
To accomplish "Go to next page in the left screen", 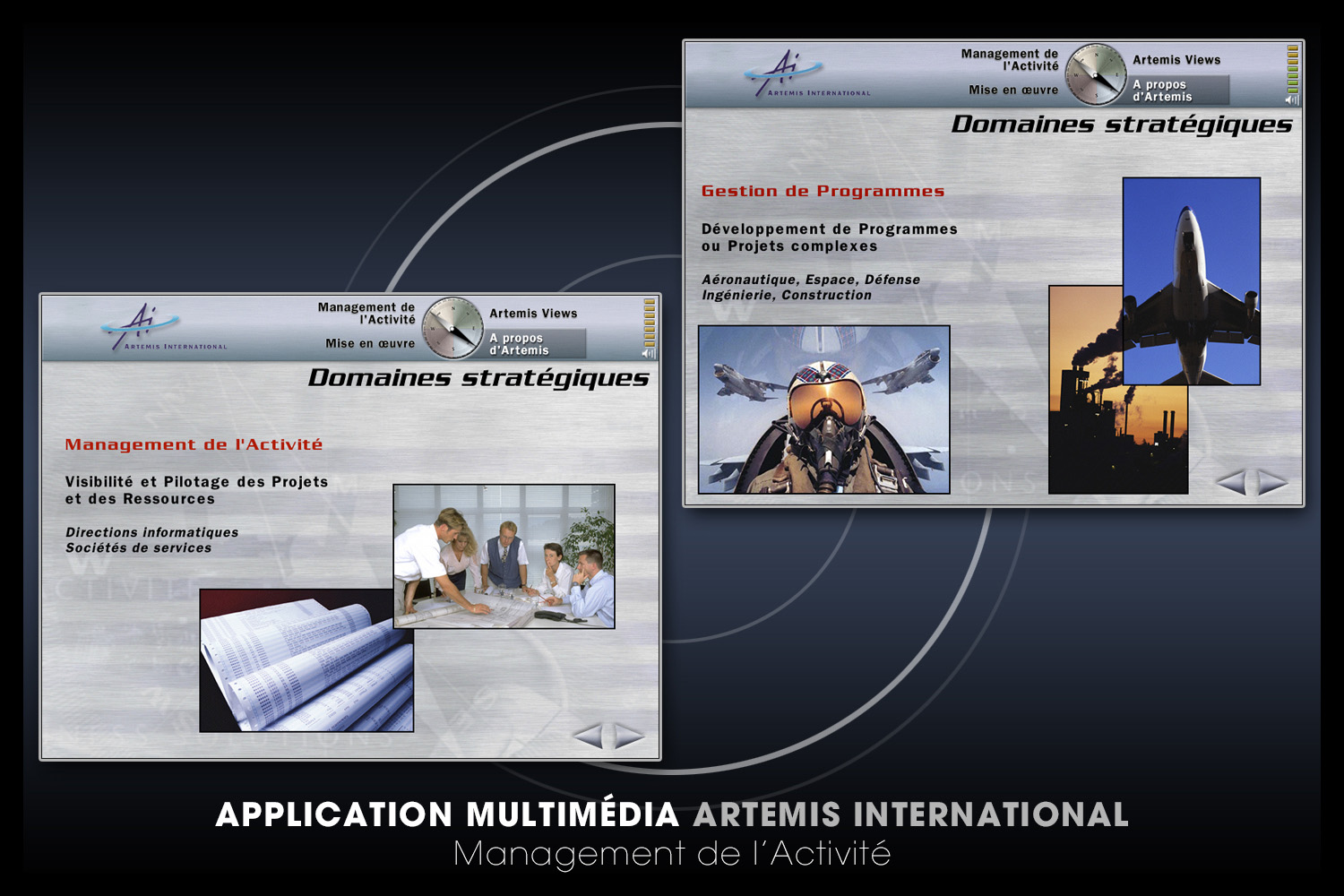I will coord(629,737).
